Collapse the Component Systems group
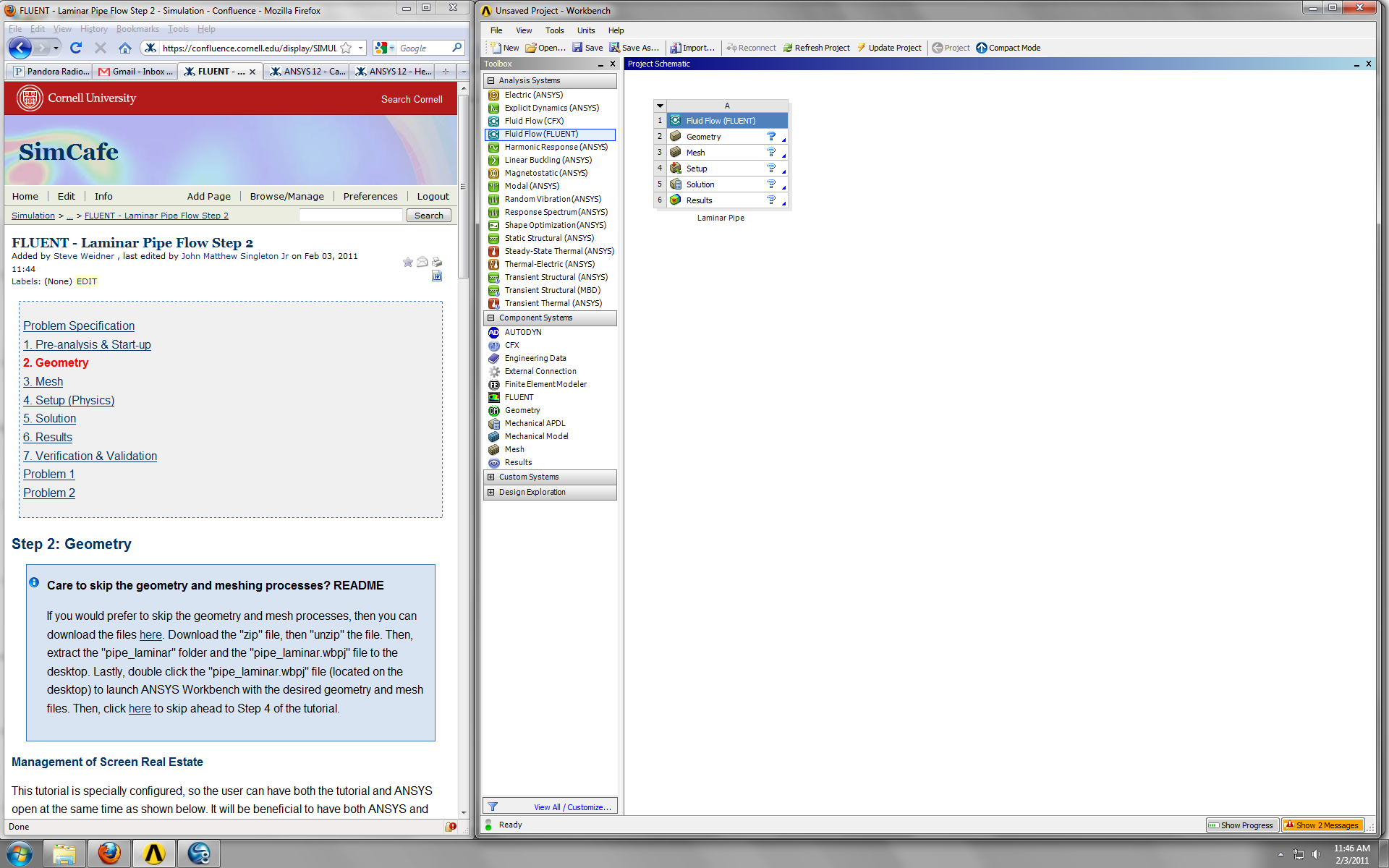 (491, 318)
